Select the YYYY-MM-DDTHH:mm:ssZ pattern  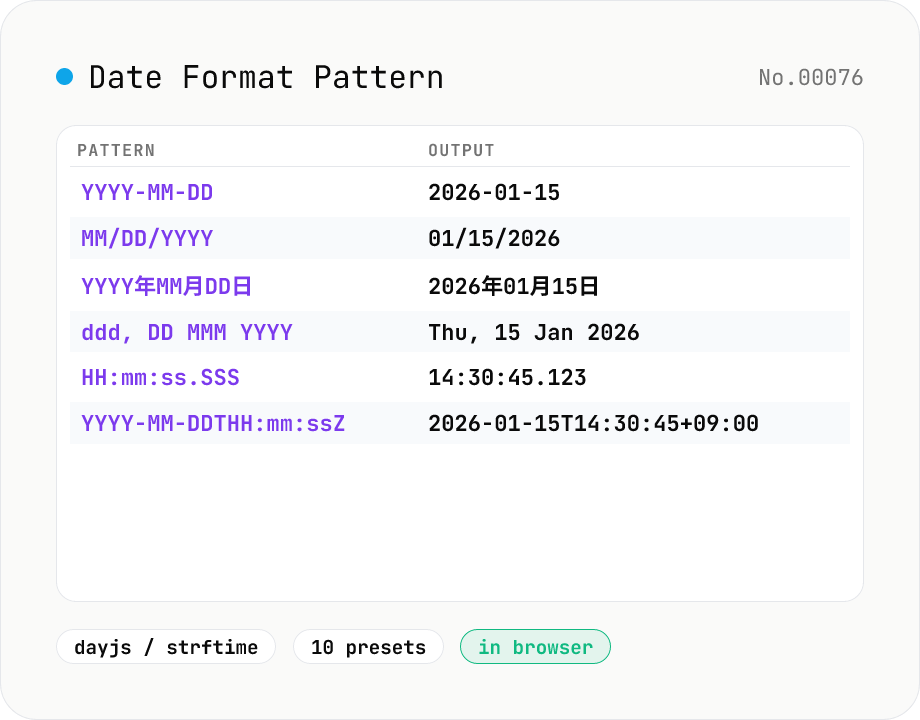point(213,423)
